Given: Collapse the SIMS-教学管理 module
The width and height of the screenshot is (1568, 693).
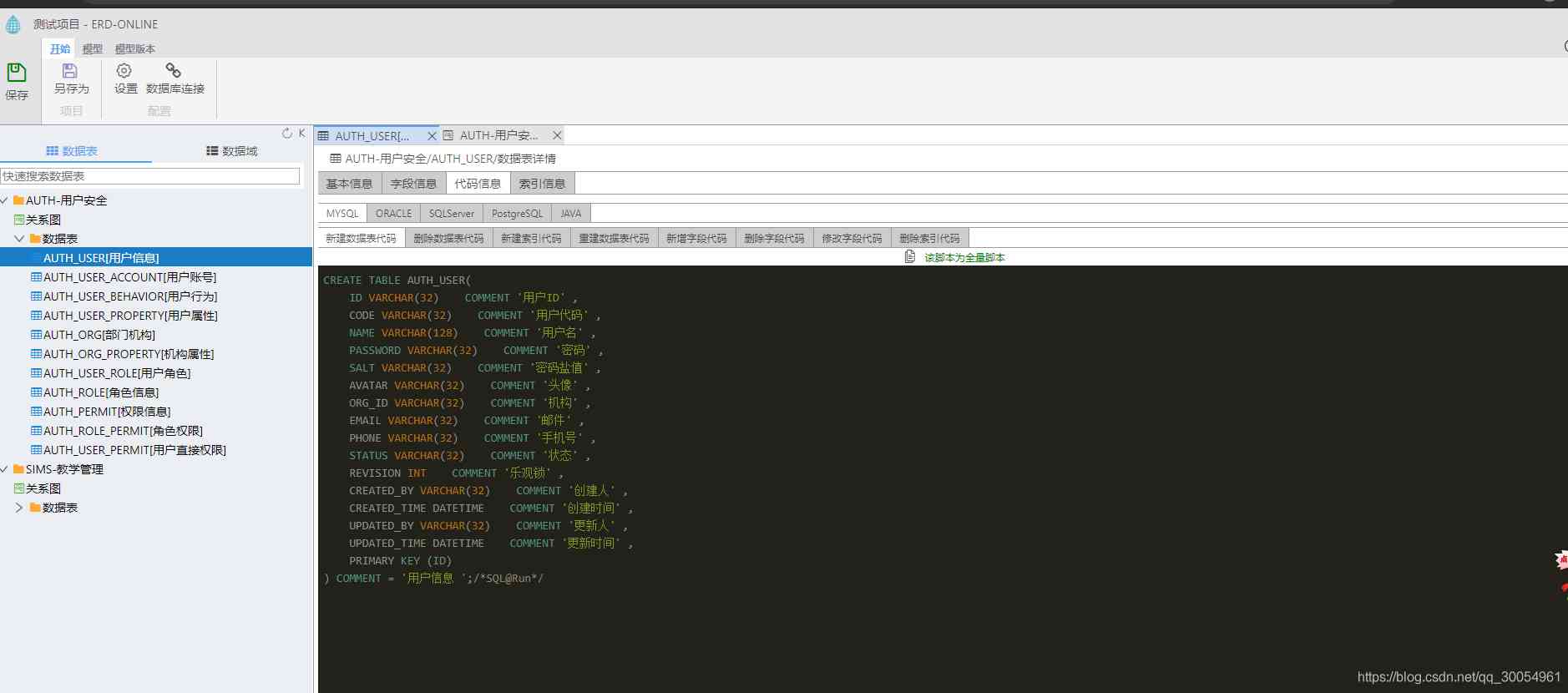Looking at the screenshot, I should tap(5, 469).
